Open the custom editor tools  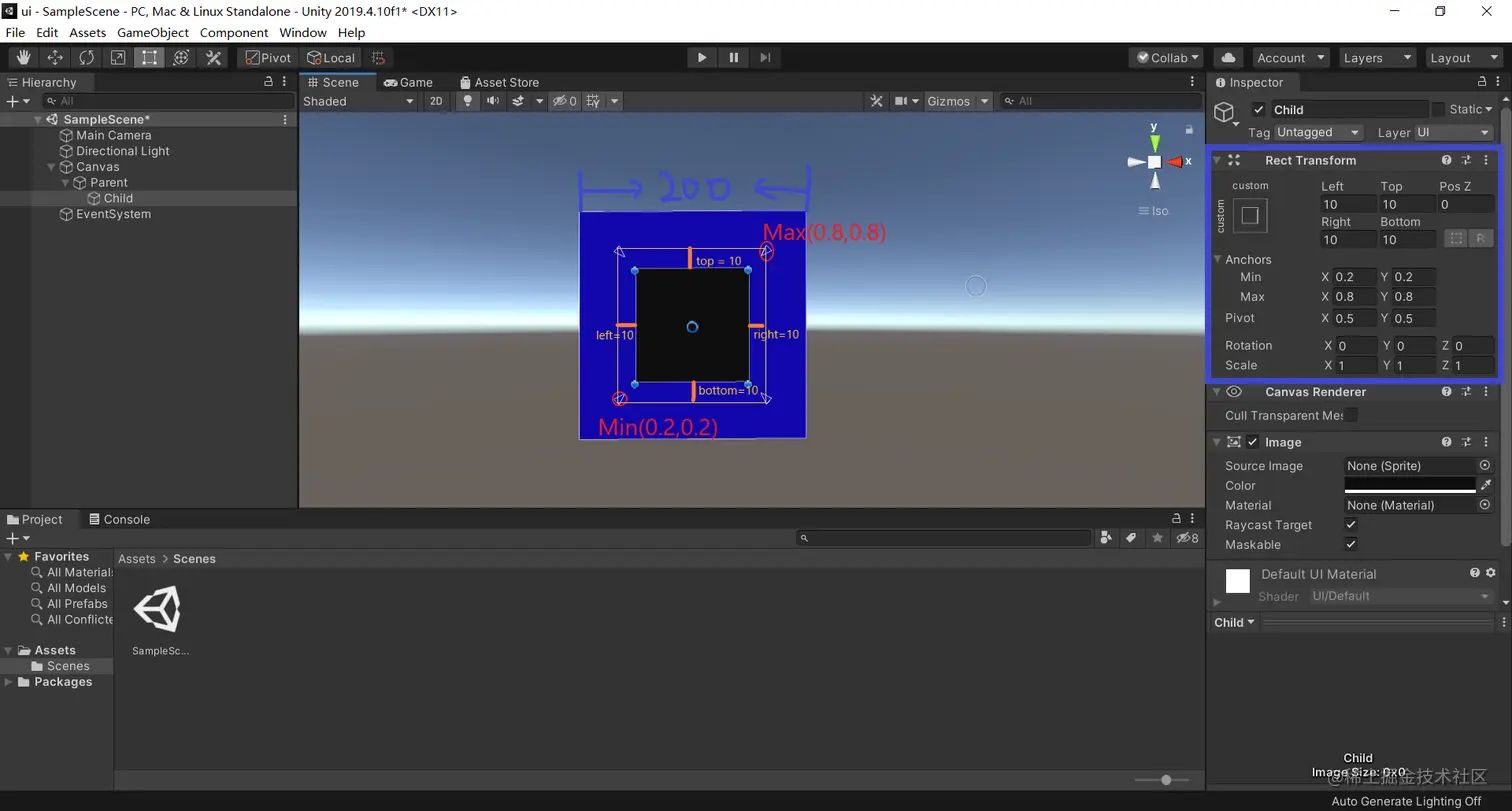point(213,58)
